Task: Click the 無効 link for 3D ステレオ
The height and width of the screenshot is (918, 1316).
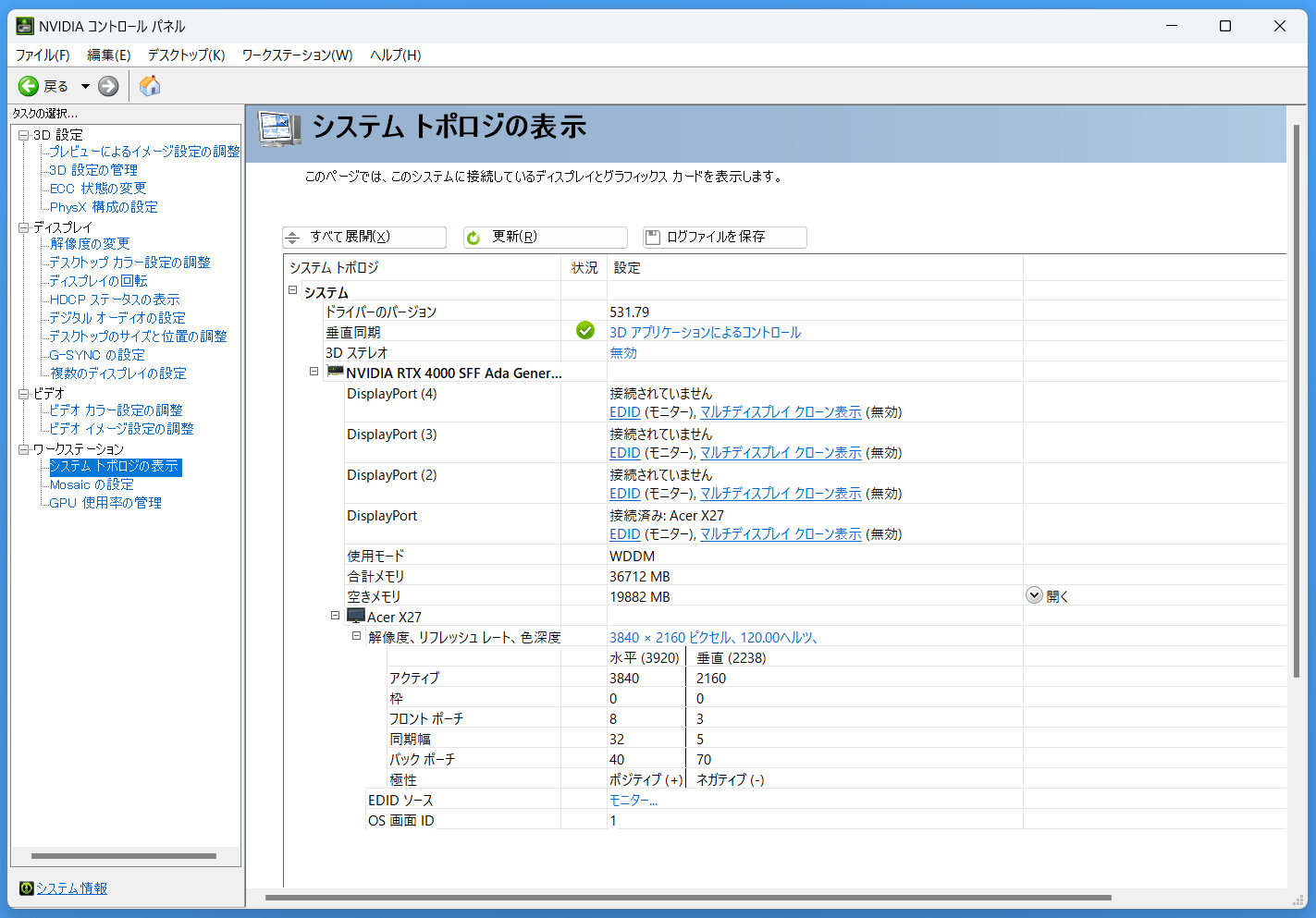Action: pos(623,352)
